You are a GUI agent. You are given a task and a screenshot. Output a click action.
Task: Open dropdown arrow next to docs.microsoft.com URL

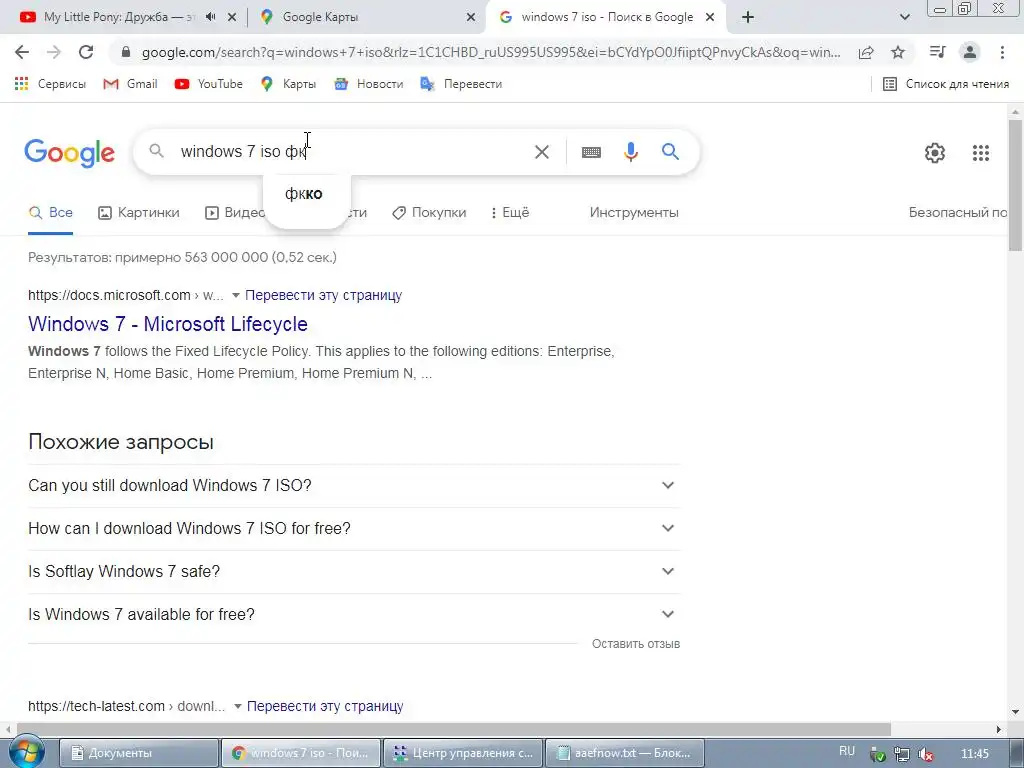(x=236, y=295)
